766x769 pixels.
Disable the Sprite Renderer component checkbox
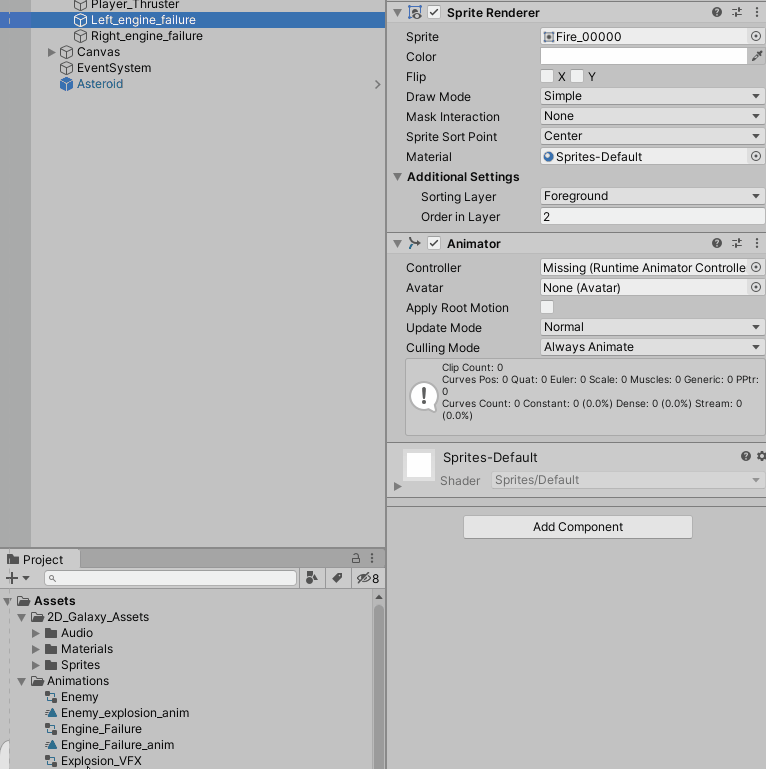434,12
